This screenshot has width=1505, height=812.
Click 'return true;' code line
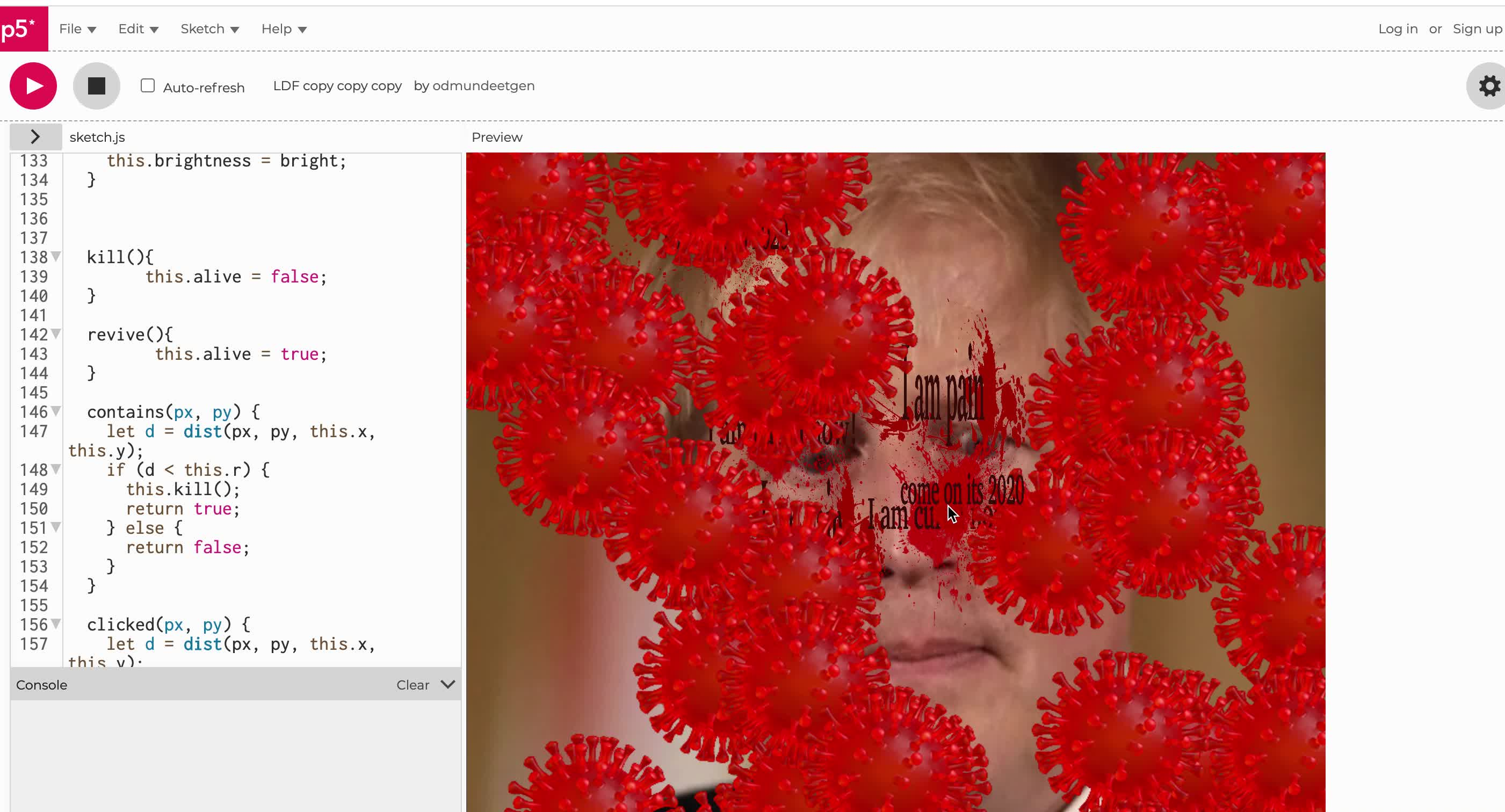pos(183,509)
